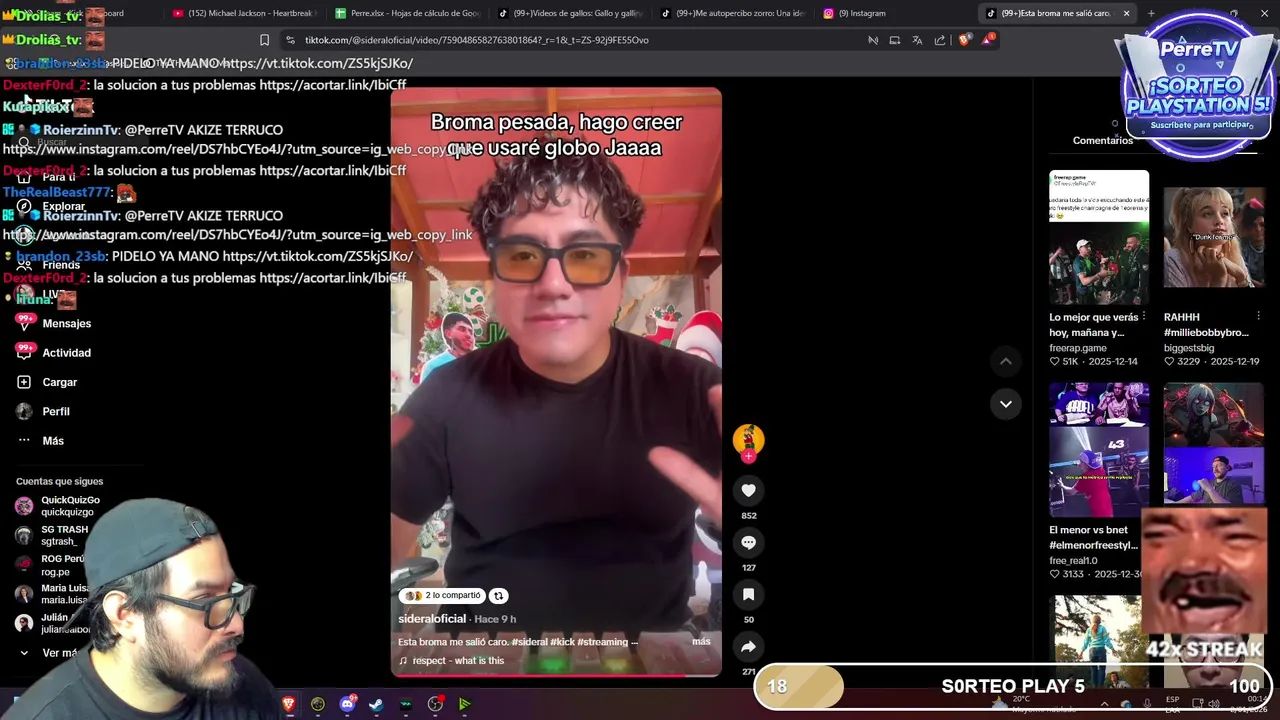This screenshot has width=1280, height=720.
Task: Go to next video with down chevron
Action: point(1006,404)
